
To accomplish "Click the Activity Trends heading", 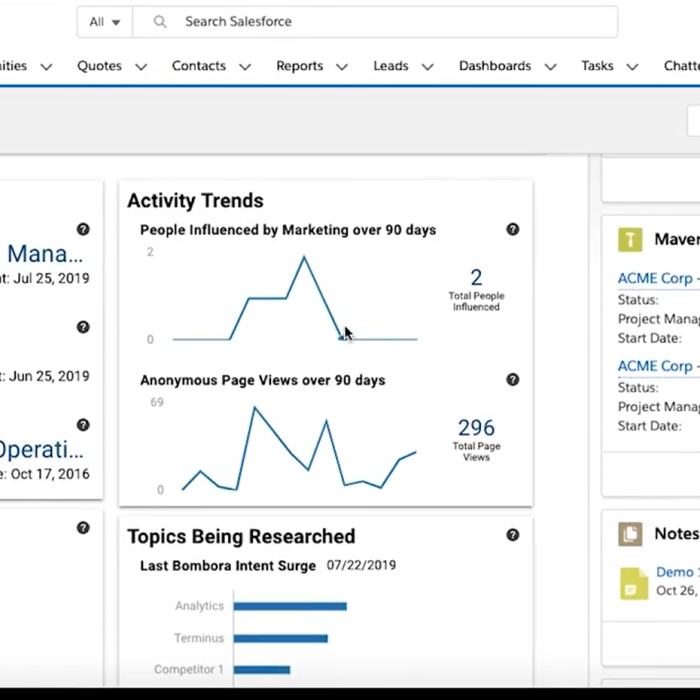I will tap(196, 200).
